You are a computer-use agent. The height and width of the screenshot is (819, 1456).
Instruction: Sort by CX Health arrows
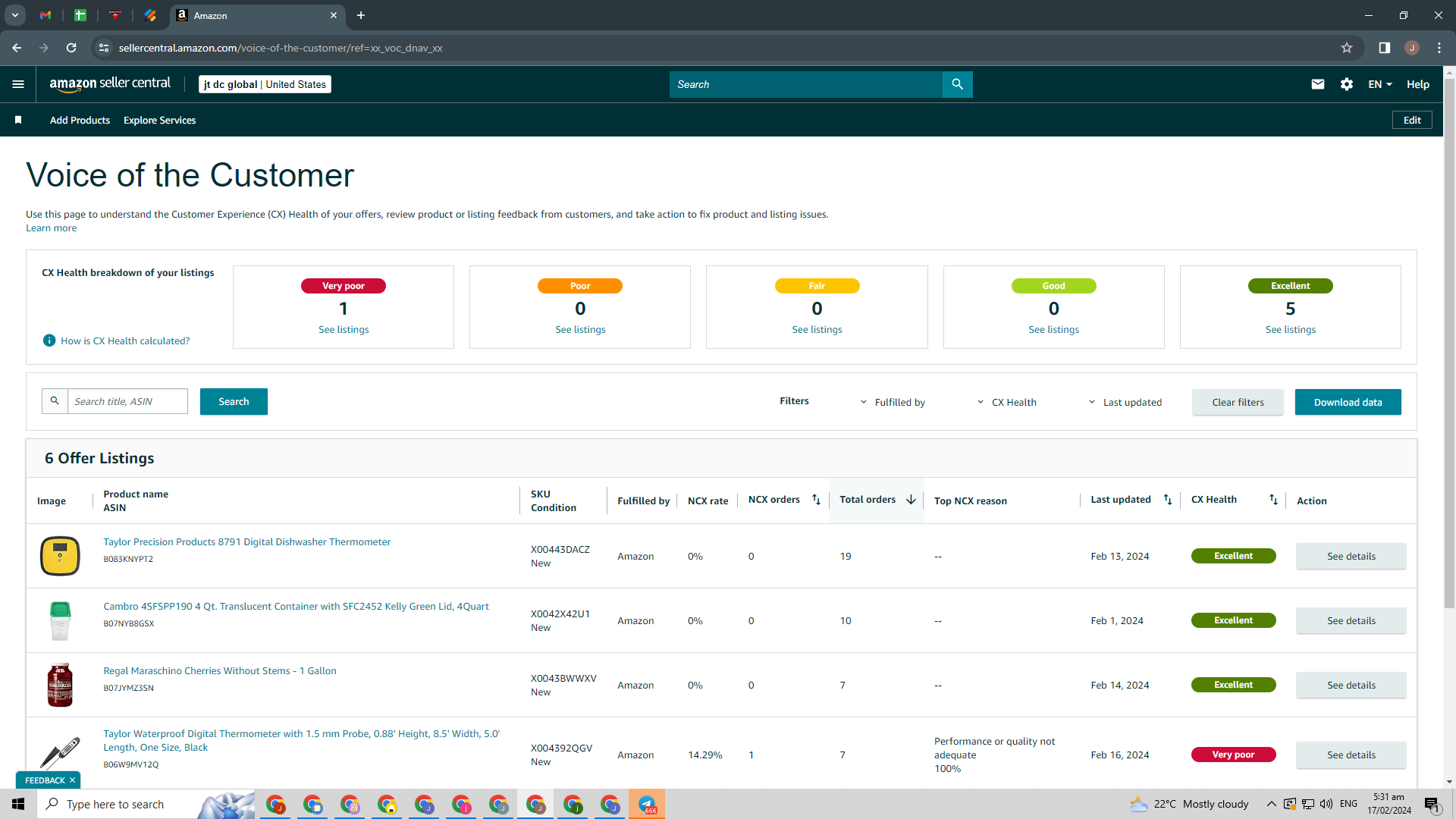point(1273,500)
